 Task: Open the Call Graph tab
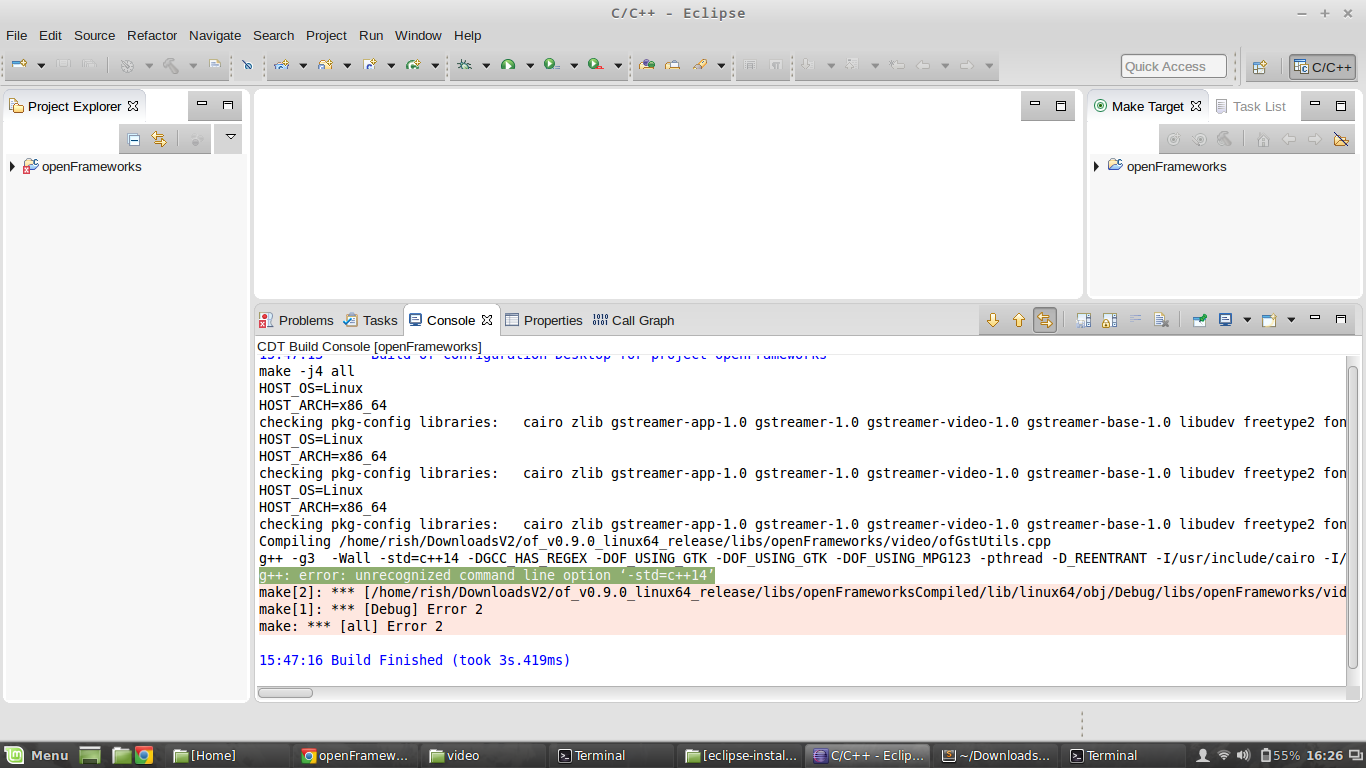click(634, 320)
